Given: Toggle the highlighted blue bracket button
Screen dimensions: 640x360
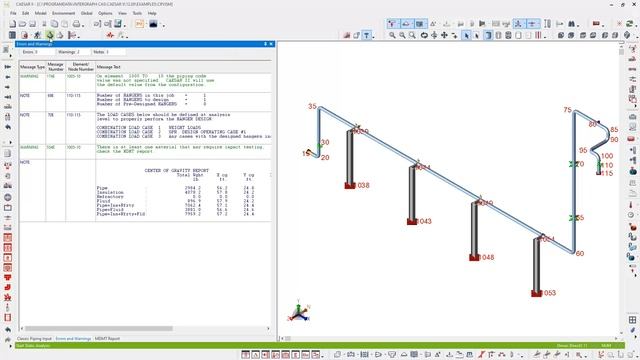Looking at the screenshot, I should click(488, 36).
